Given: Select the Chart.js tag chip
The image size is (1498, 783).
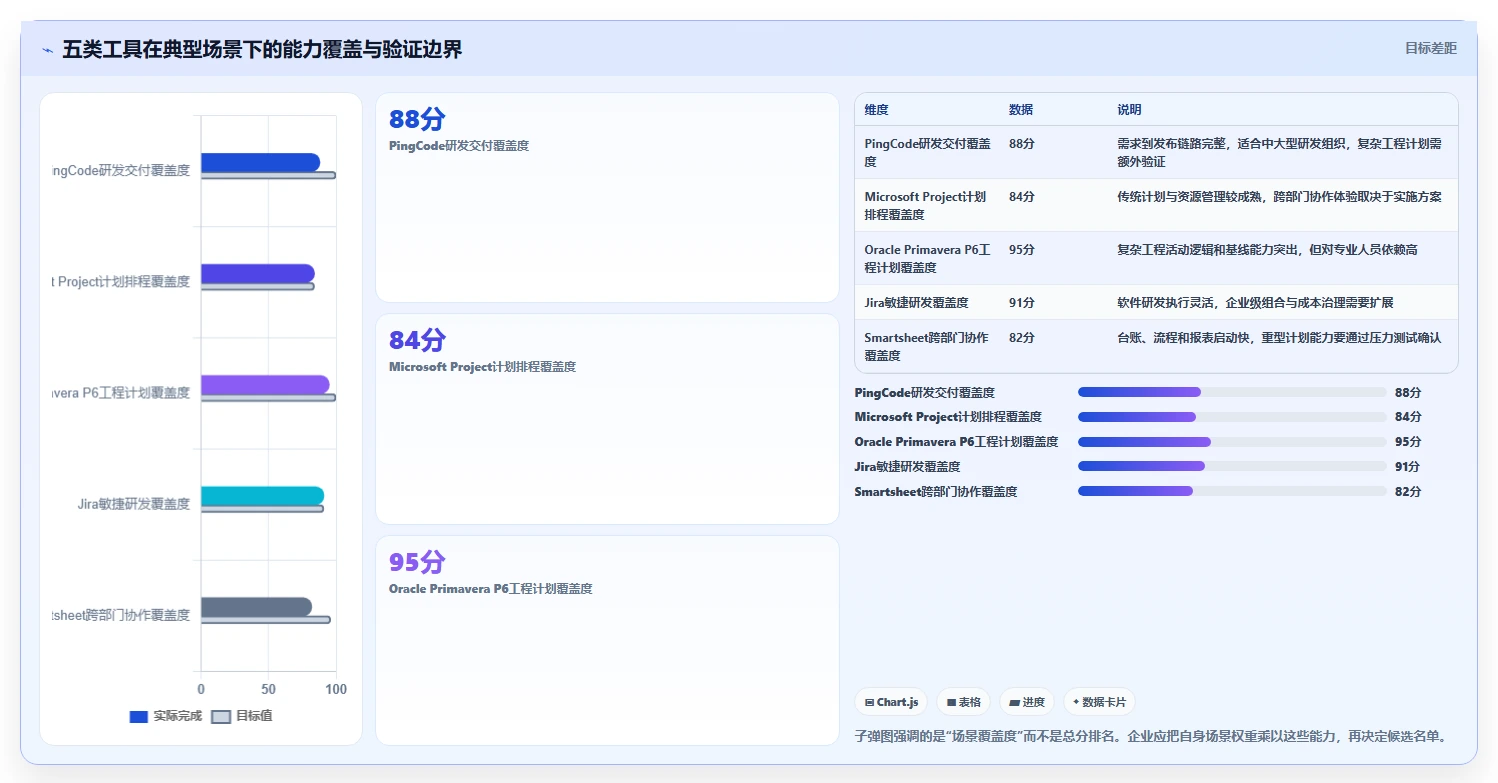Looking at the screenshot, I should (892, 702).
